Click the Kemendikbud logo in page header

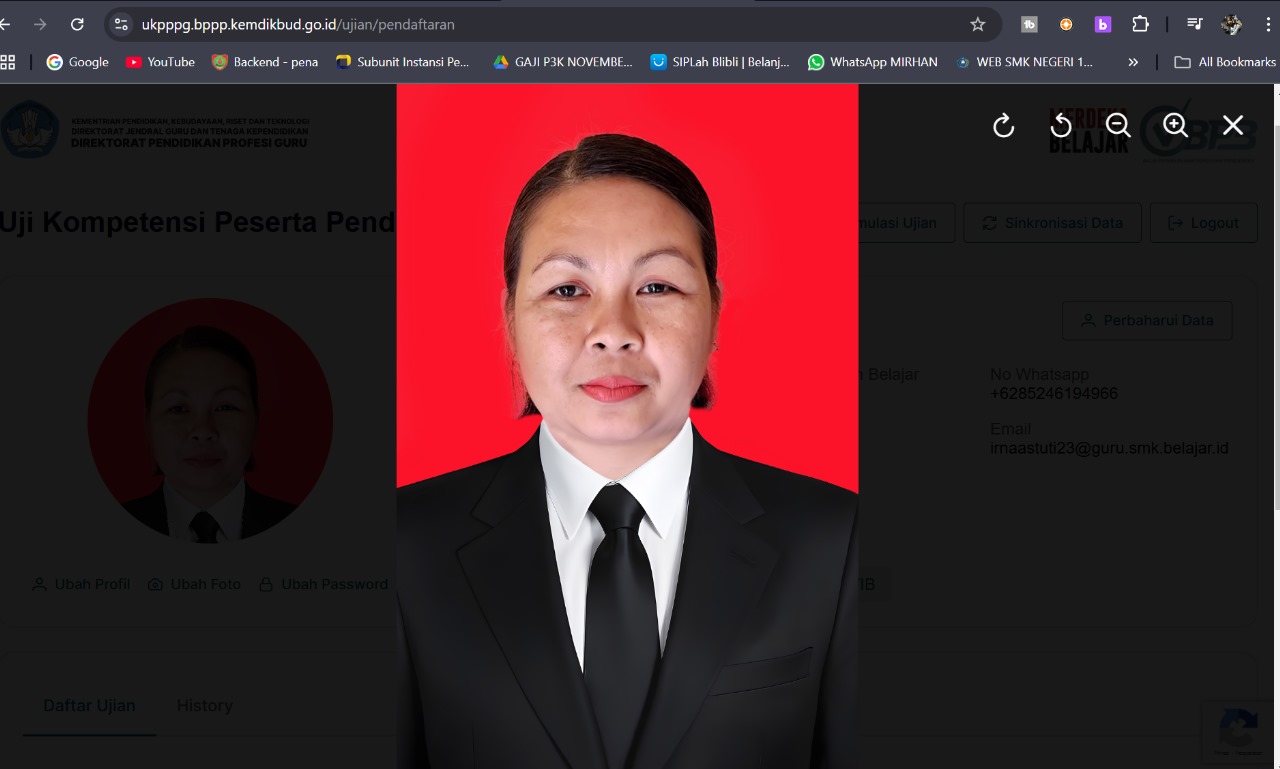[x=30, y=129]
